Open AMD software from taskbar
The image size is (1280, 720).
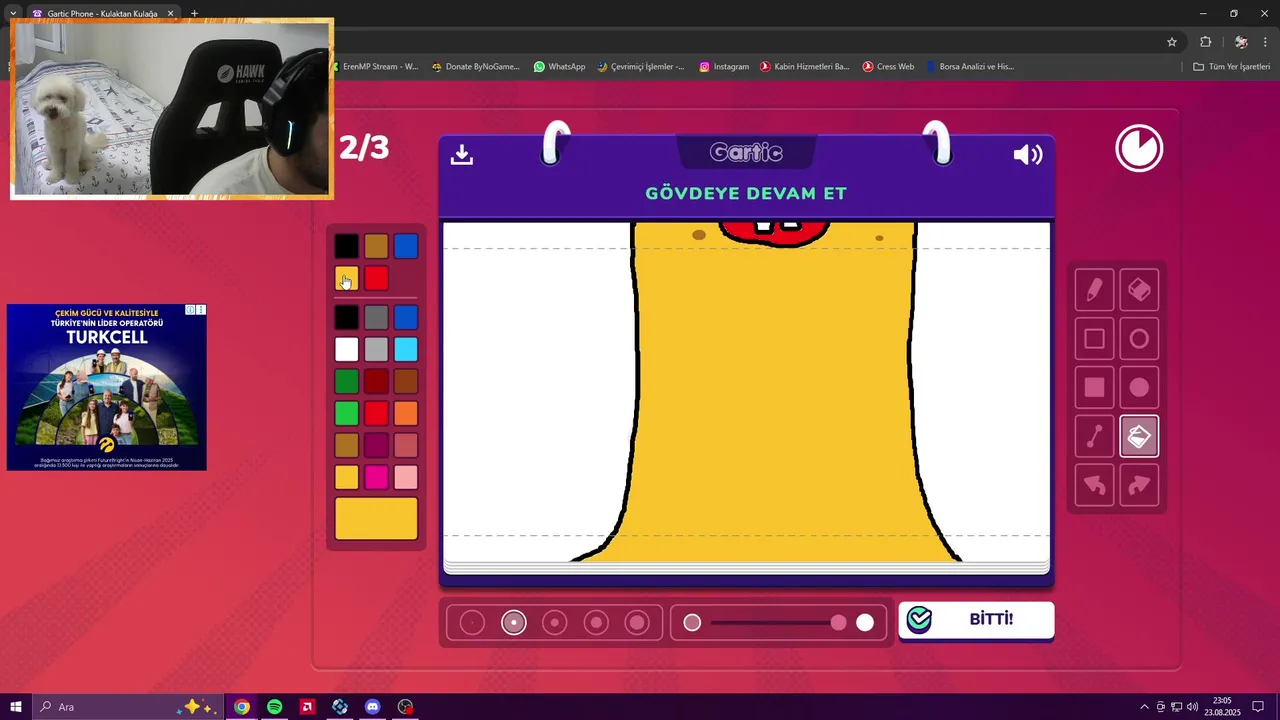pyautogui.click(x=307, y=707)
